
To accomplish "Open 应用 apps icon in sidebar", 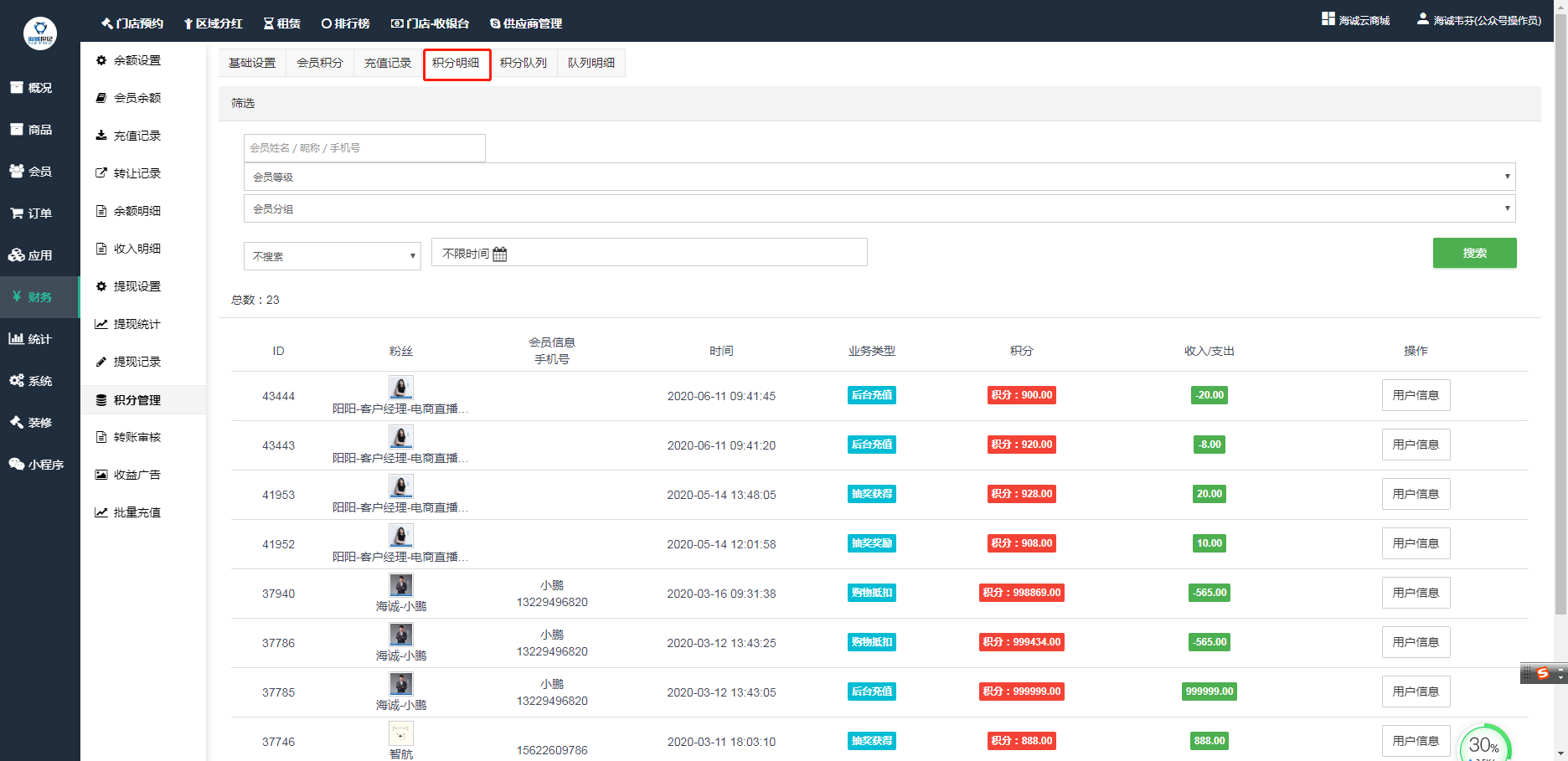I will point(16,255).
